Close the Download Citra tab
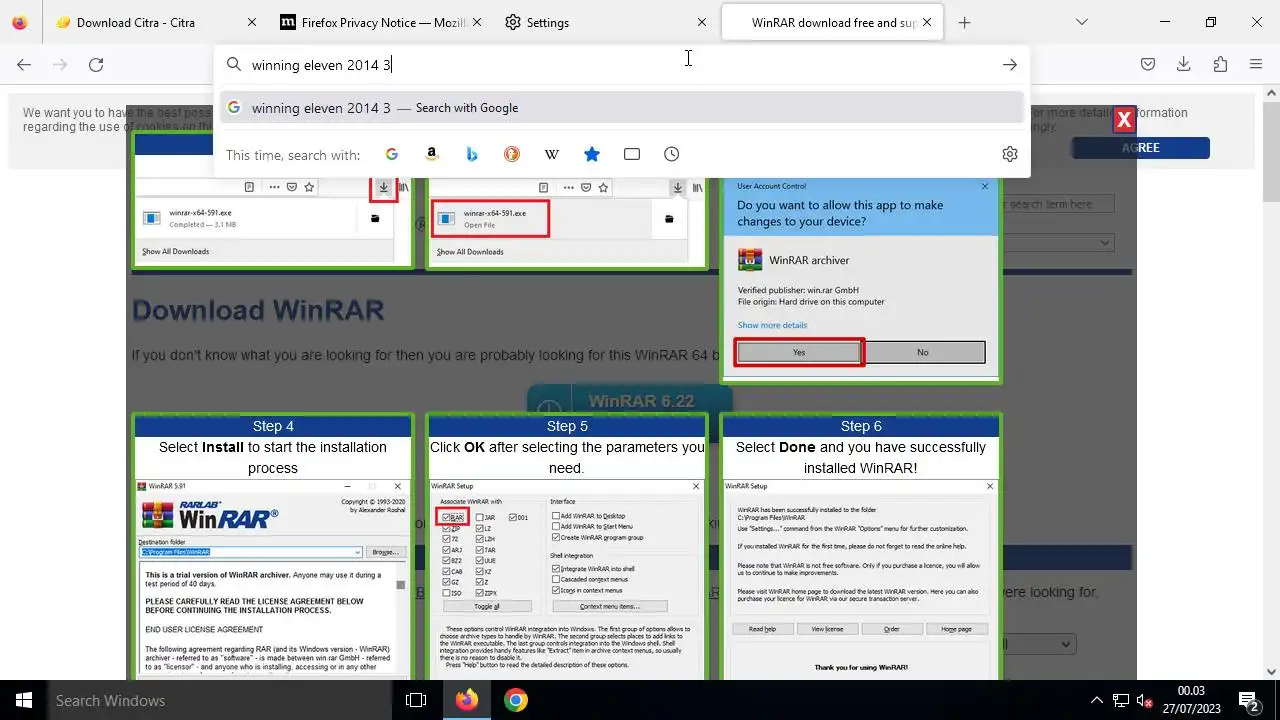This screenshot has height=720, width=1280. click(251, 22)
